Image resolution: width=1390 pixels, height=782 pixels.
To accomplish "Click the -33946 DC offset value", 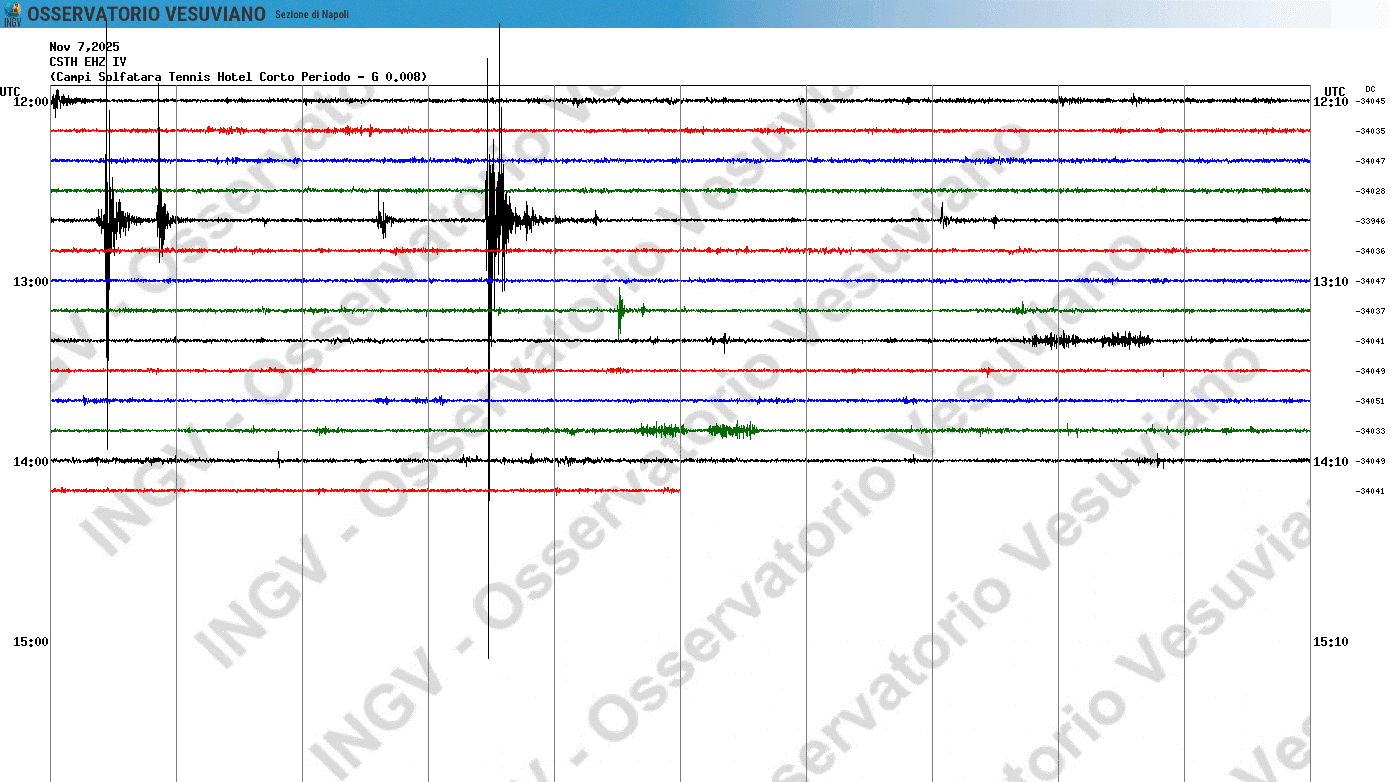I will point(1370,221).
